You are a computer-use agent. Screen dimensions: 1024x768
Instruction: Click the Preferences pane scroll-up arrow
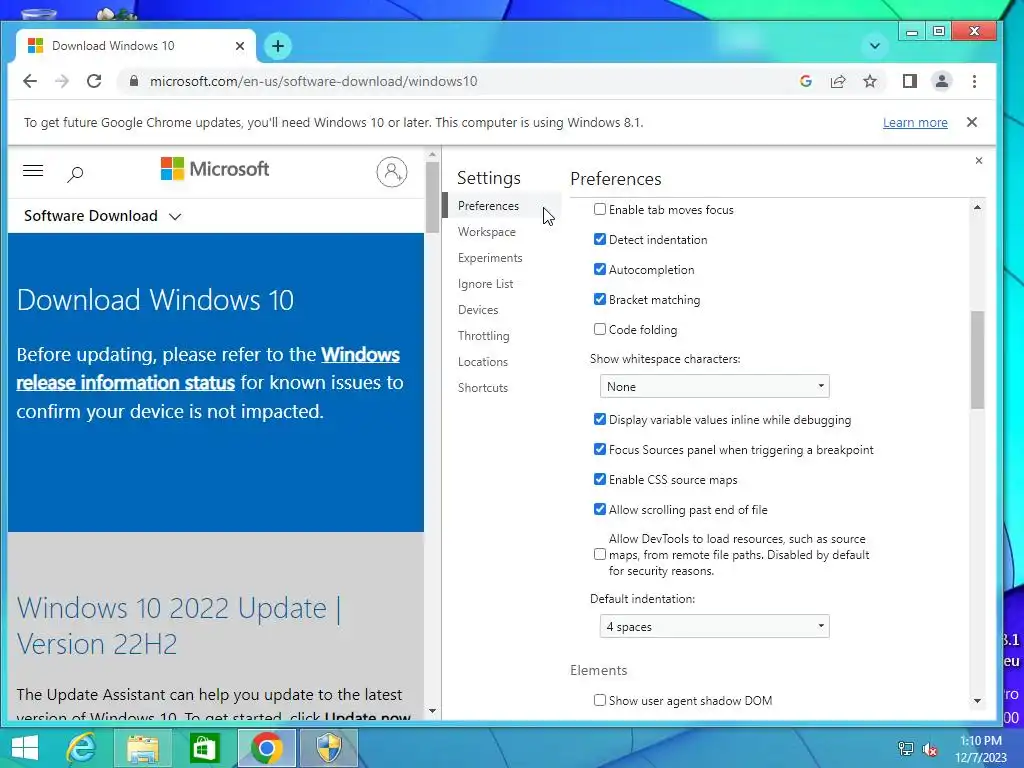tap(977, 208)
